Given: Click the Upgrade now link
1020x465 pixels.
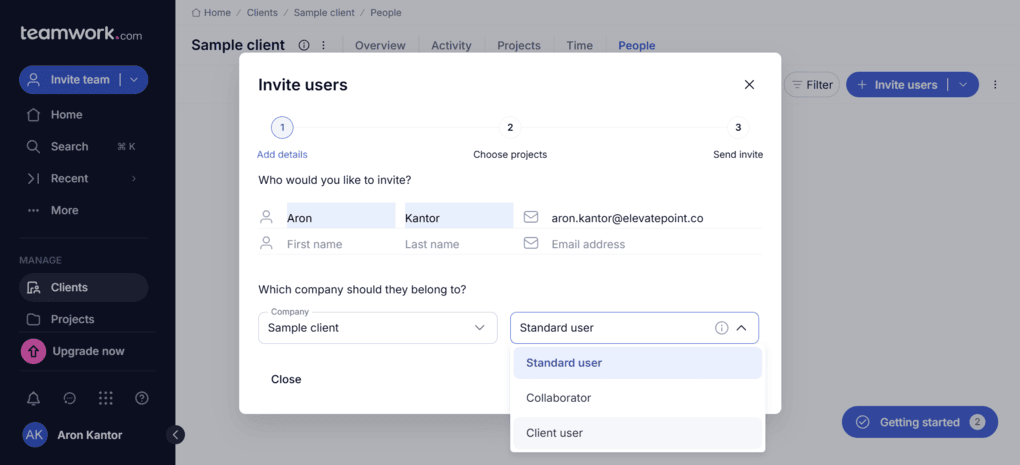Looking at the screenshot, I should coord(88,351).
